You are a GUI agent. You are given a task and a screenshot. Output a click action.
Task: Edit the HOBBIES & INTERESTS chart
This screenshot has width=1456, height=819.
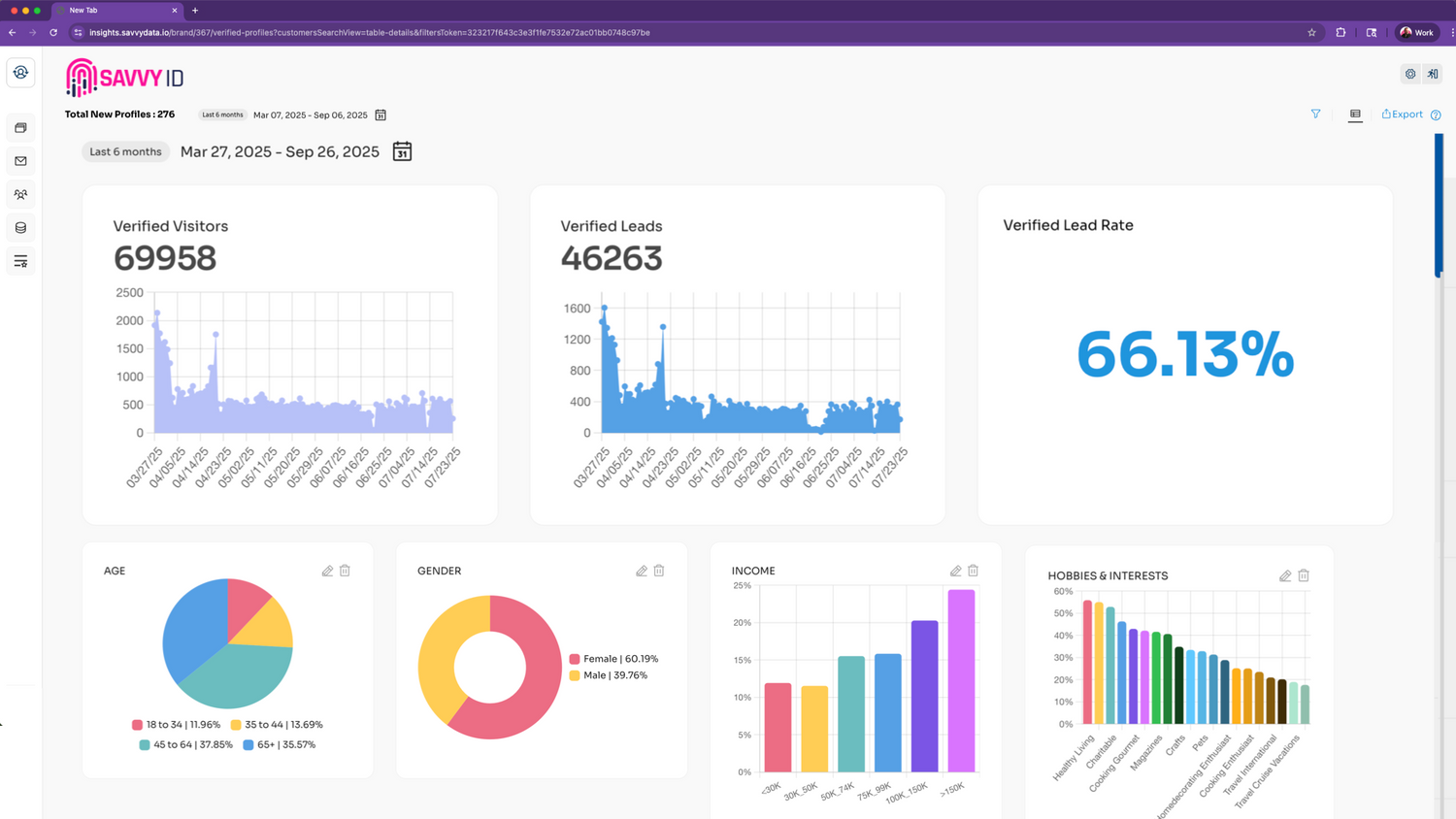point(1284,575)
